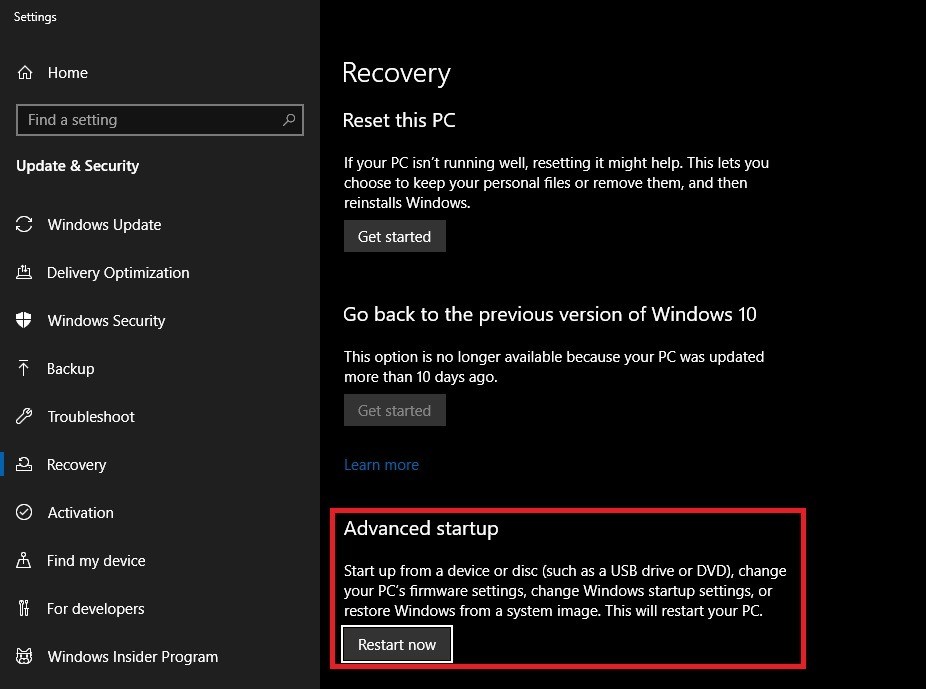Viewport: 926px width, 689px height.
Task: Open the Recovery section from the sidebar
Action: (77, 465)
